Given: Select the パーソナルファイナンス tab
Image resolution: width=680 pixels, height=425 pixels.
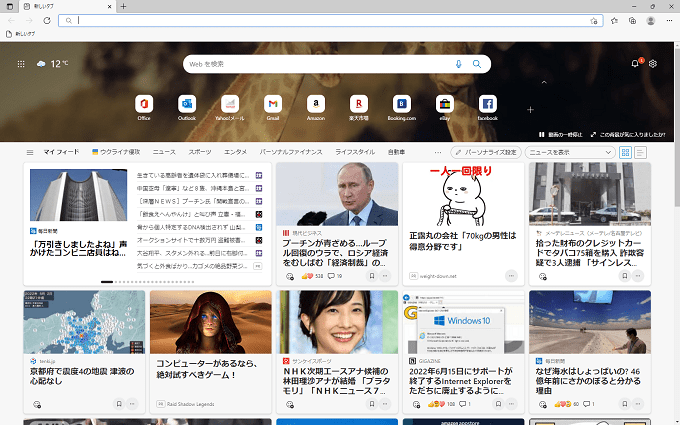Looking at the screenshot, I should point(291,152).
